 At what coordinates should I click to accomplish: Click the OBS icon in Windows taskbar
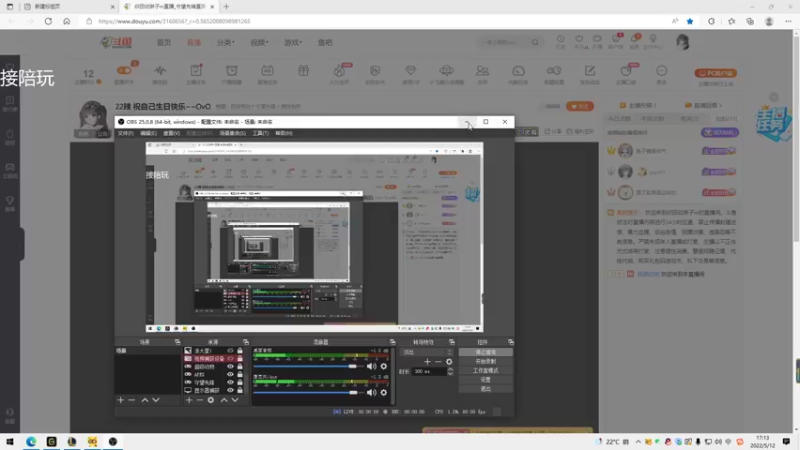(113, 441)
